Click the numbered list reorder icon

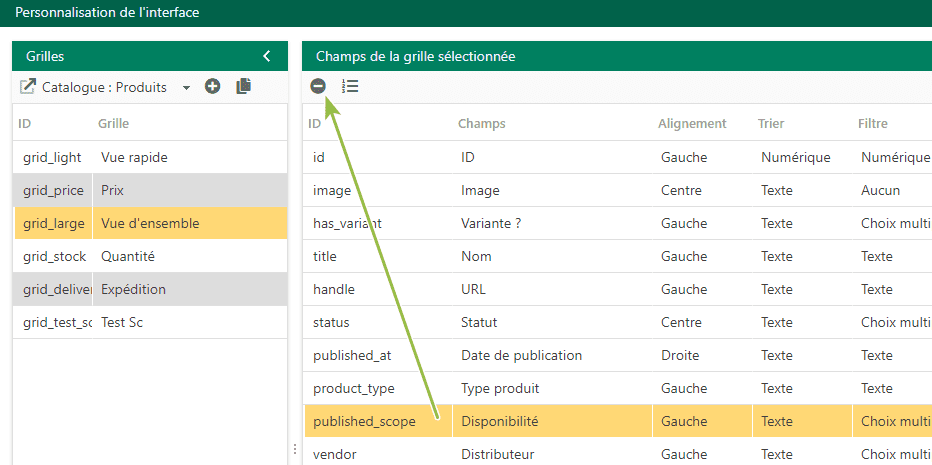pos(350,87)
